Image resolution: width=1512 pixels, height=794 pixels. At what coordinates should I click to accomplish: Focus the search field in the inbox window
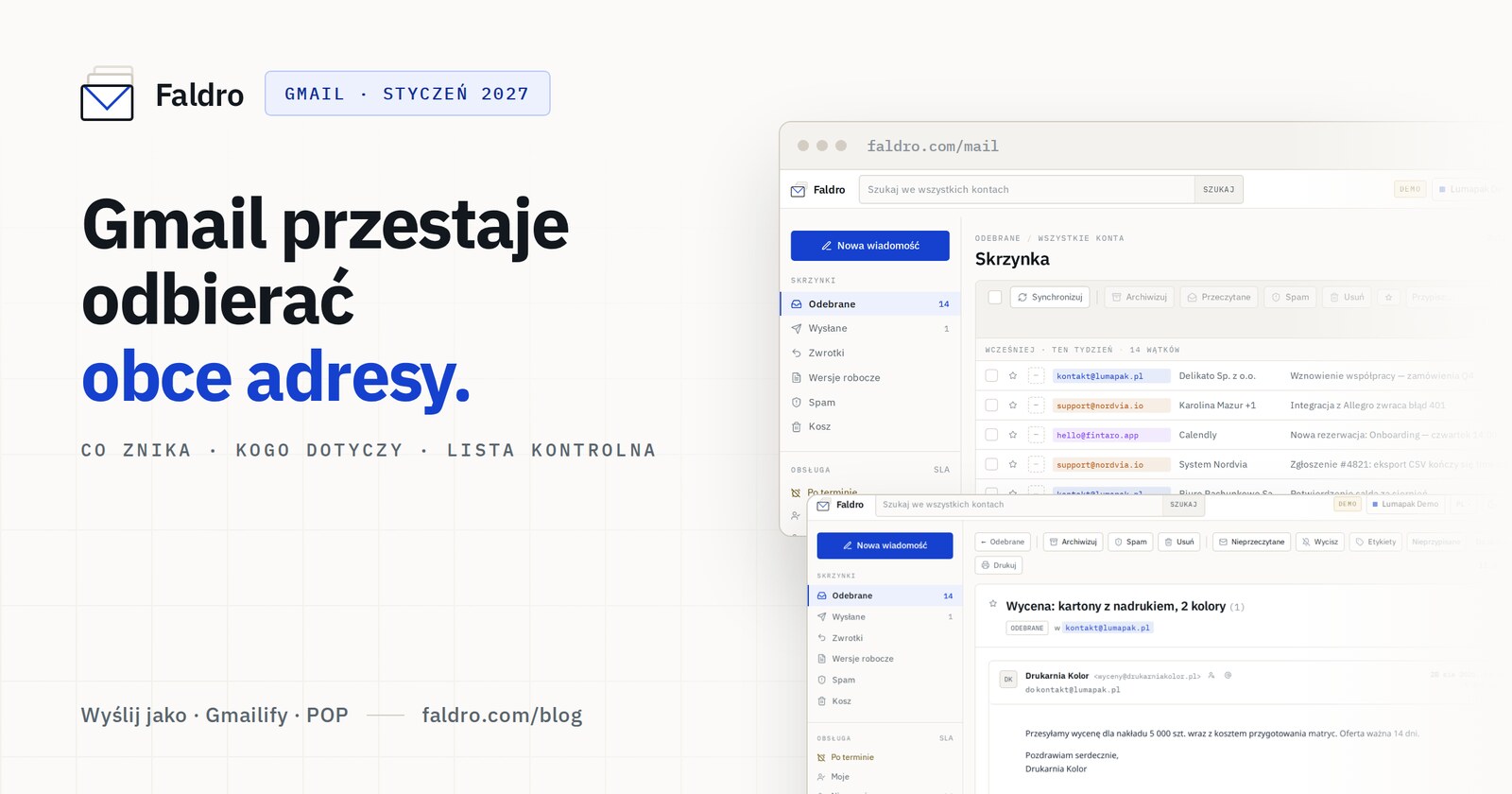tap(1026, 190)
